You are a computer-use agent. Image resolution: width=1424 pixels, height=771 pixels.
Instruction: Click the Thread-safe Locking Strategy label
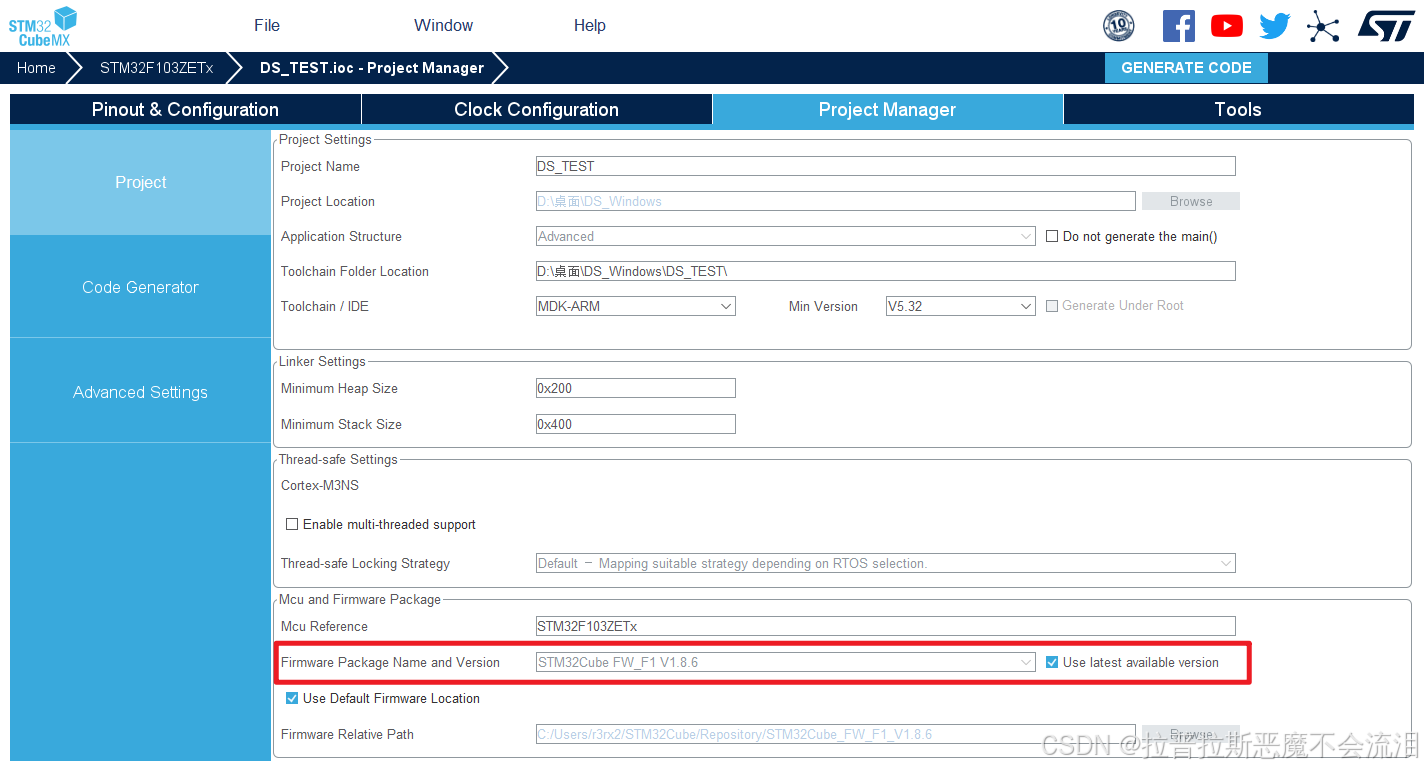pos(365,563)
